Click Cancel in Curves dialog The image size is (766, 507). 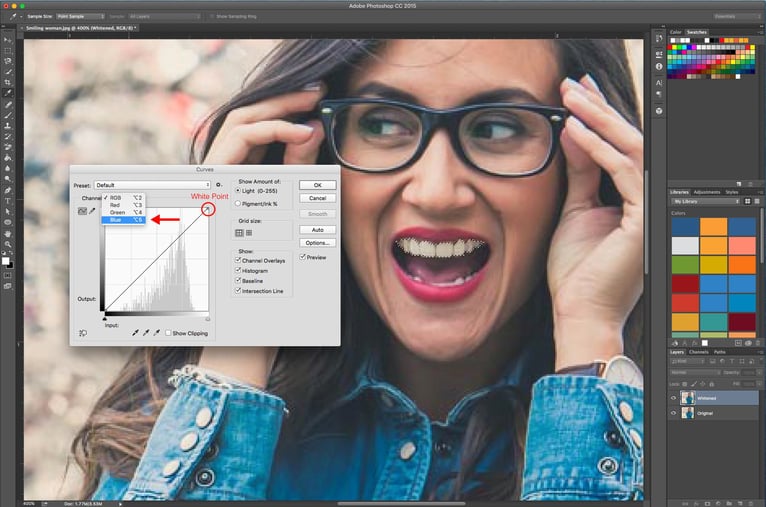point(318,198)
